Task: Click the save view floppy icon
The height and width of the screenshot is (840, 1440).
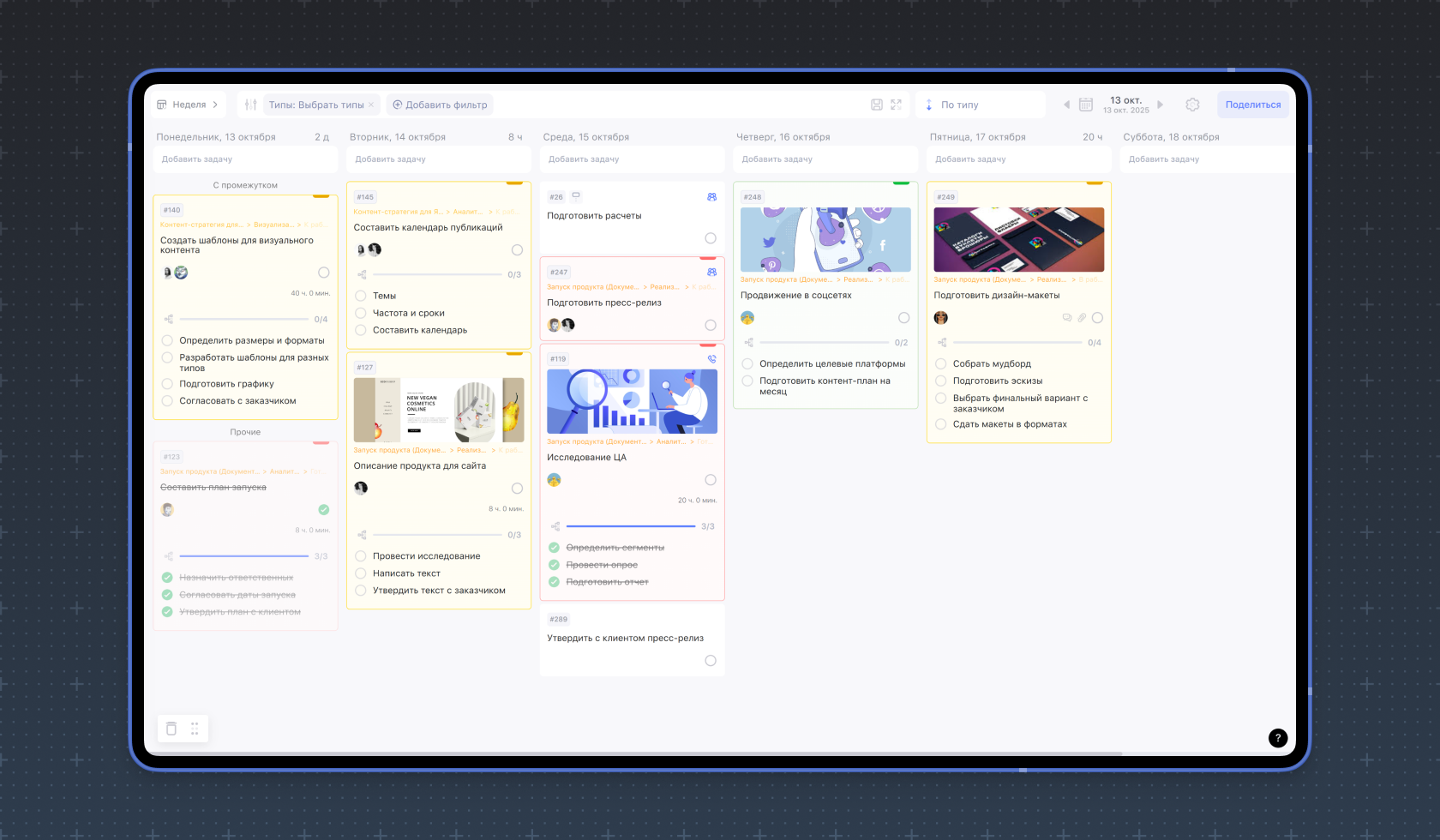Action: (x=877, y=105)
